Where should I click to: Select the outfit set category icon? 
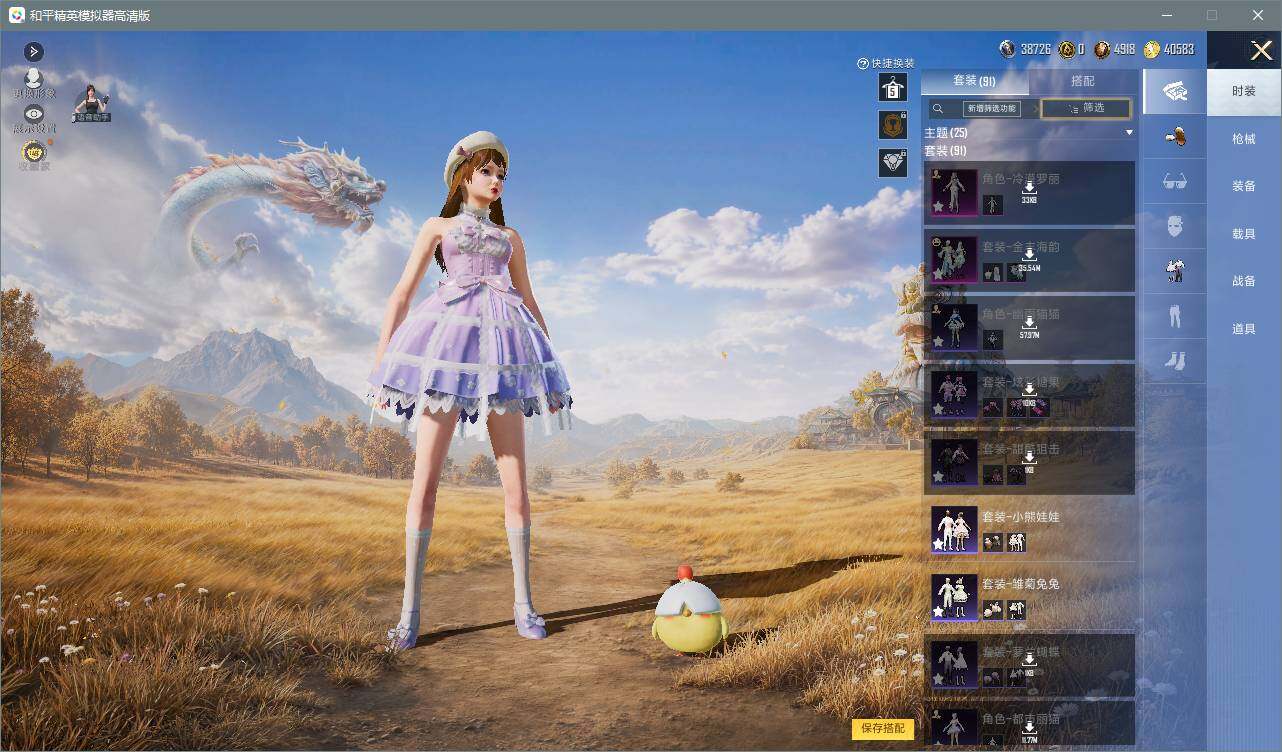[1174, 92]
